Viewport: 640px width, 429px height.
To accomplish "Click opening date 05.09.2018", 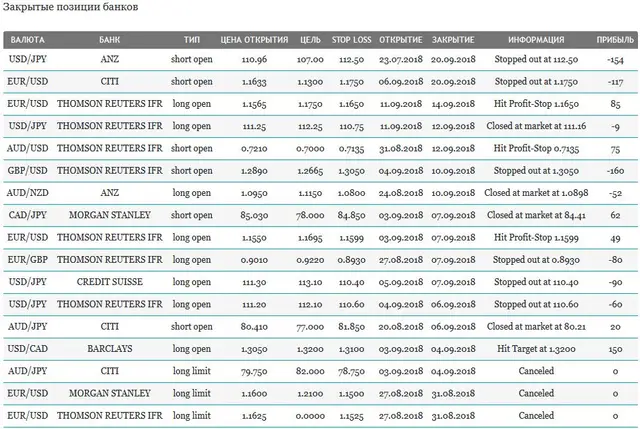I will [x=401, y=282].
